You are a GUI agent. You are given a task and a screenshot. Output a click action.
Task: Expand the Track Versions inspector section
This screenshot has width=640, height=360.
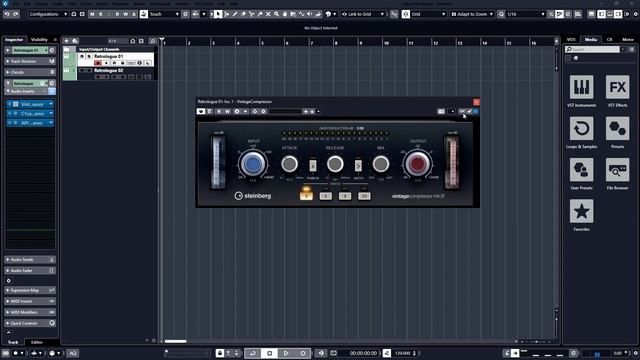click(30, 61)
